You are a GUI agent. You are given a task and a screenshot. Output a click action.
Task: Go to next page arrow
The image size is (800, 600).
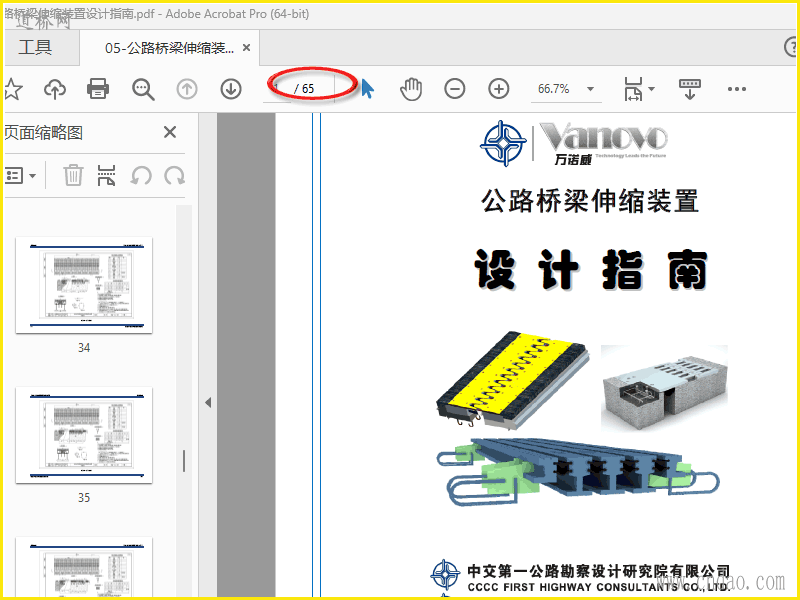tap(231, 89)
